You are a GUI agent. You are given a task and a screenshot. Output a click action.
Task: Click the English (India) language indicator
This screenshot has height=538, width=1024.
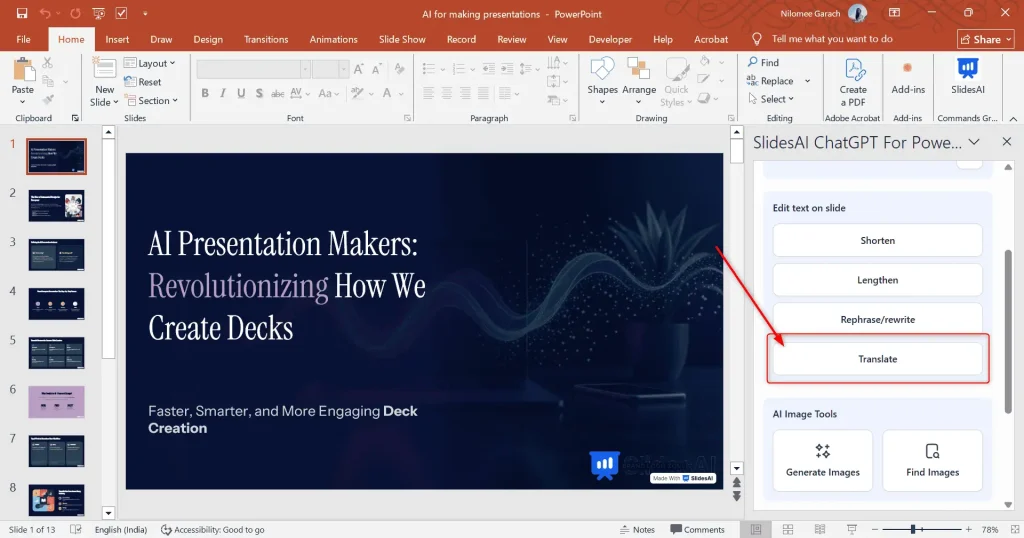click(121, 530)
